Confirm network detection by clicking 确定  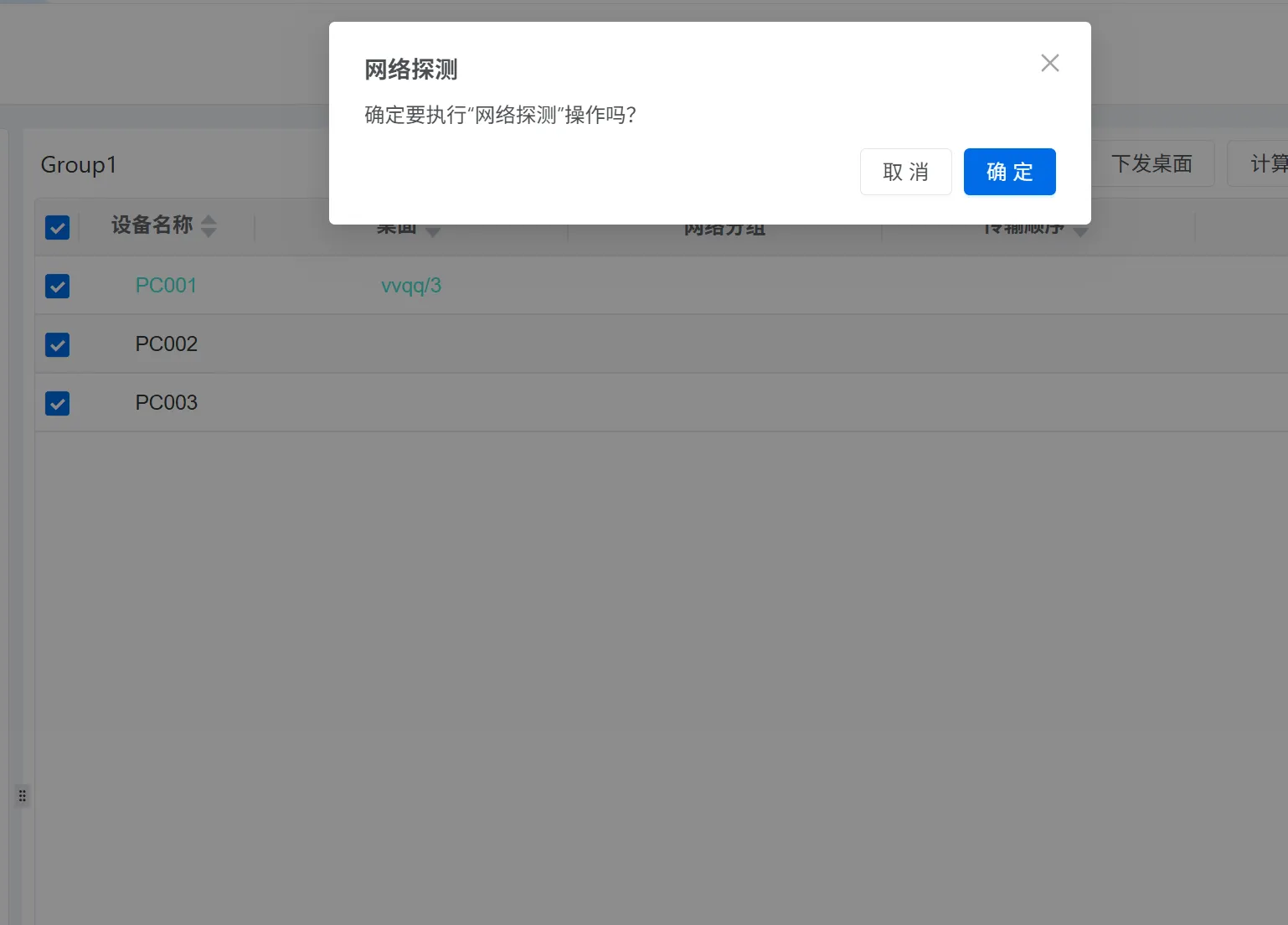[x=1009, y=171]
